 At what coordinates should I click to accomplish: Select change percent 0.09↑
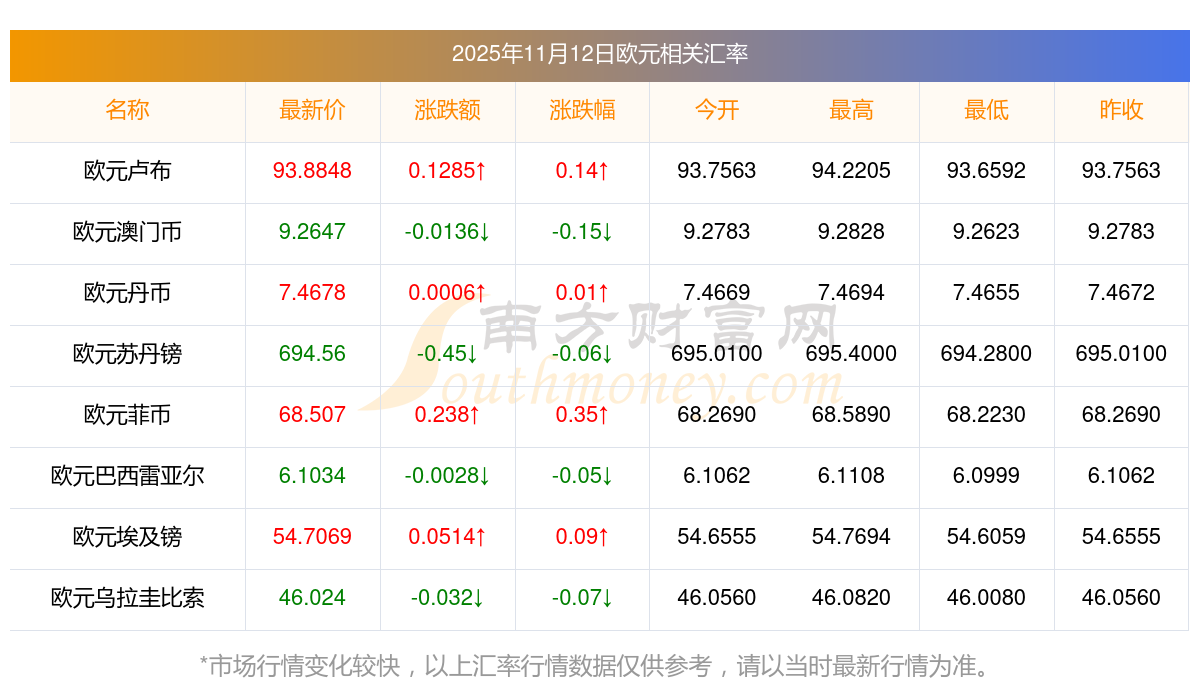coord(582,537)
